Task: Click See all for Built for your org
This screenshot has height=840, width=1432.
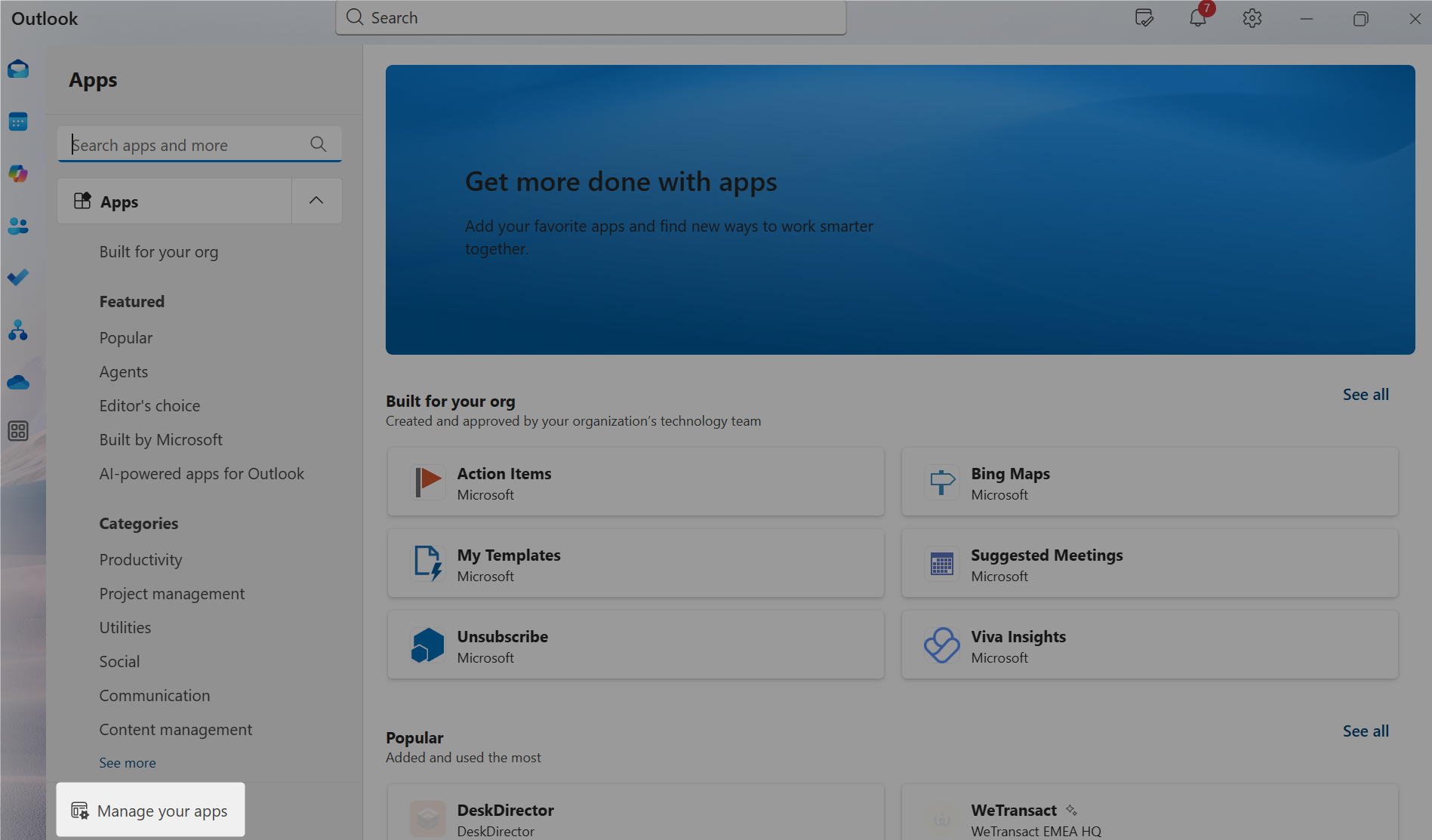Action: [1366, 395]
